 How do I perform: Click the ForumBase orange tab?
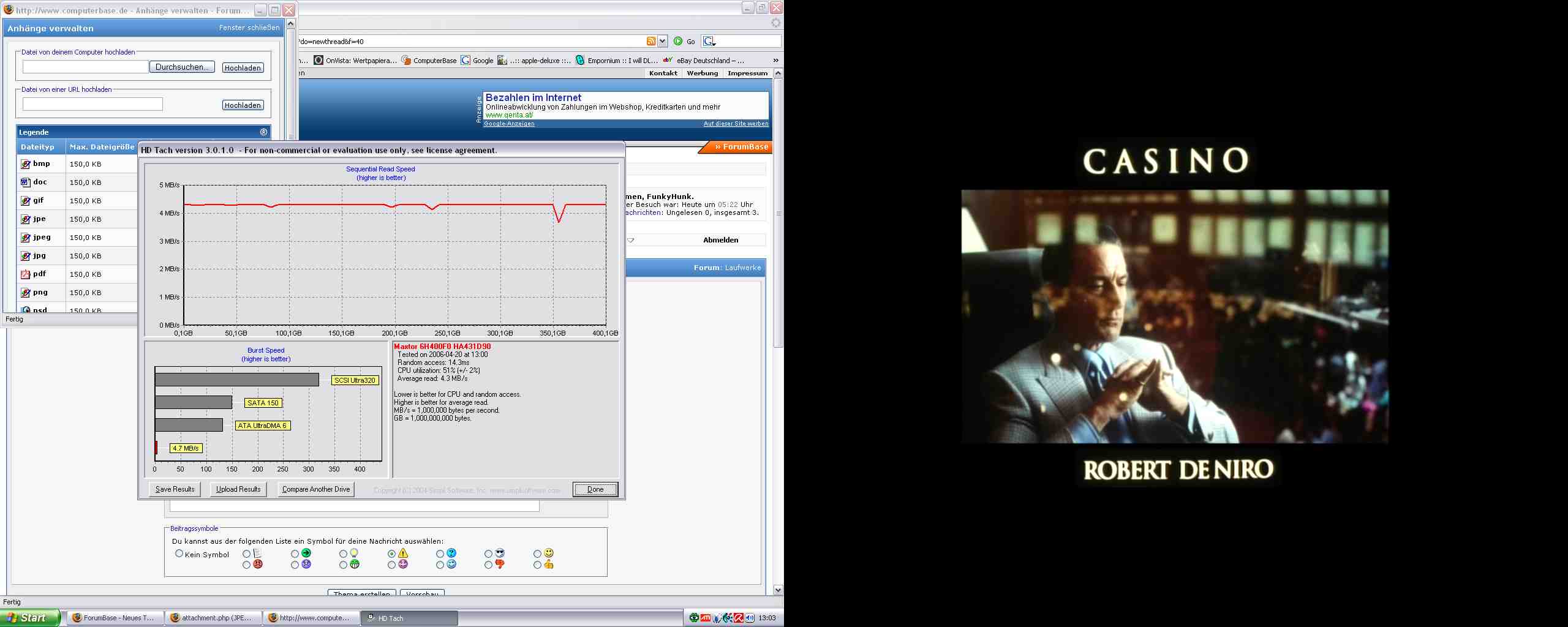point(736,147)
